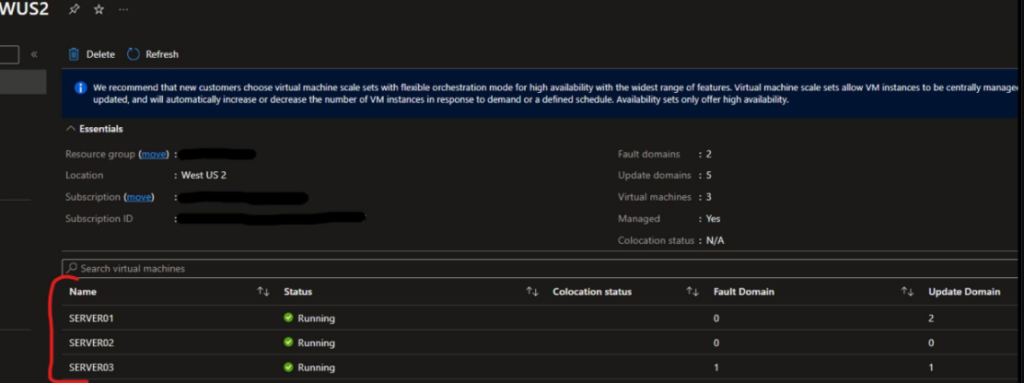
Task: Click the Subscription ID label
Action: (x=99, y=218)
